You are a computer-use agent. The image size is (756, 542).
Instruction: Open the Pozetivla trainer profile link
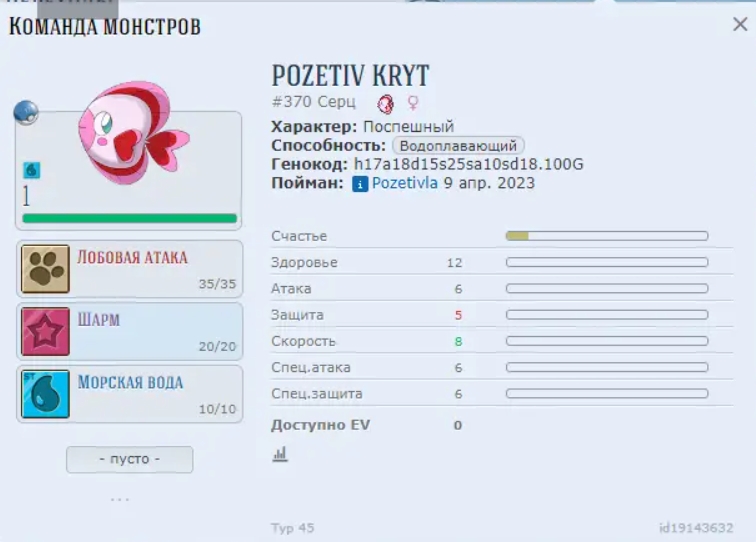click(x=405, y=183)
